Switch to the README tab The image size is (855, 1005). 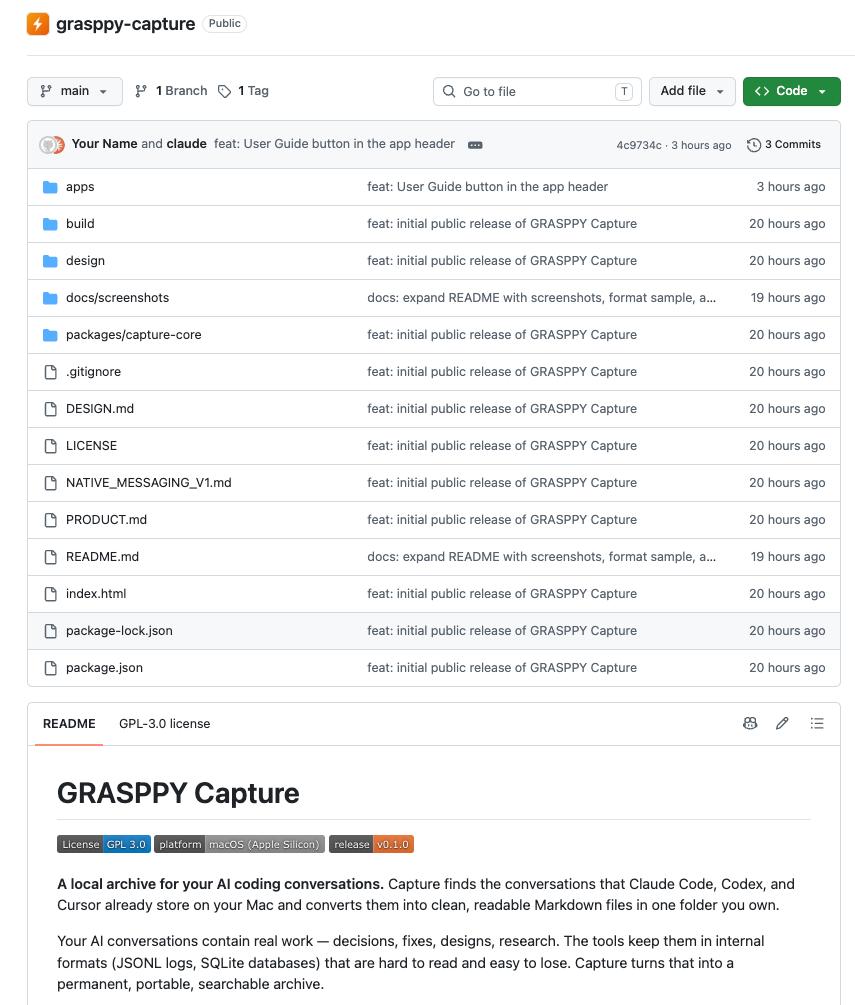click(x=69, y=724)
